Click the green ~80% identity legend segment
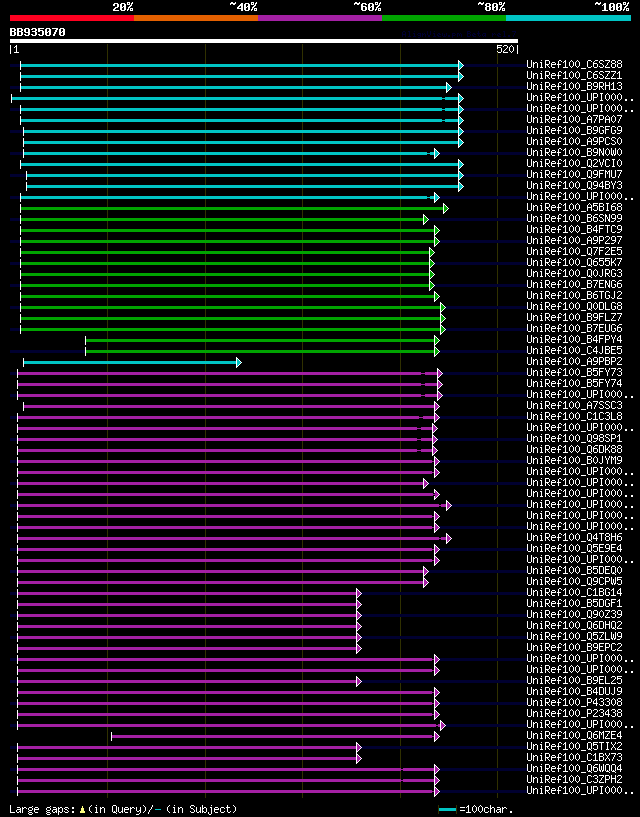 tap(444, 18)
